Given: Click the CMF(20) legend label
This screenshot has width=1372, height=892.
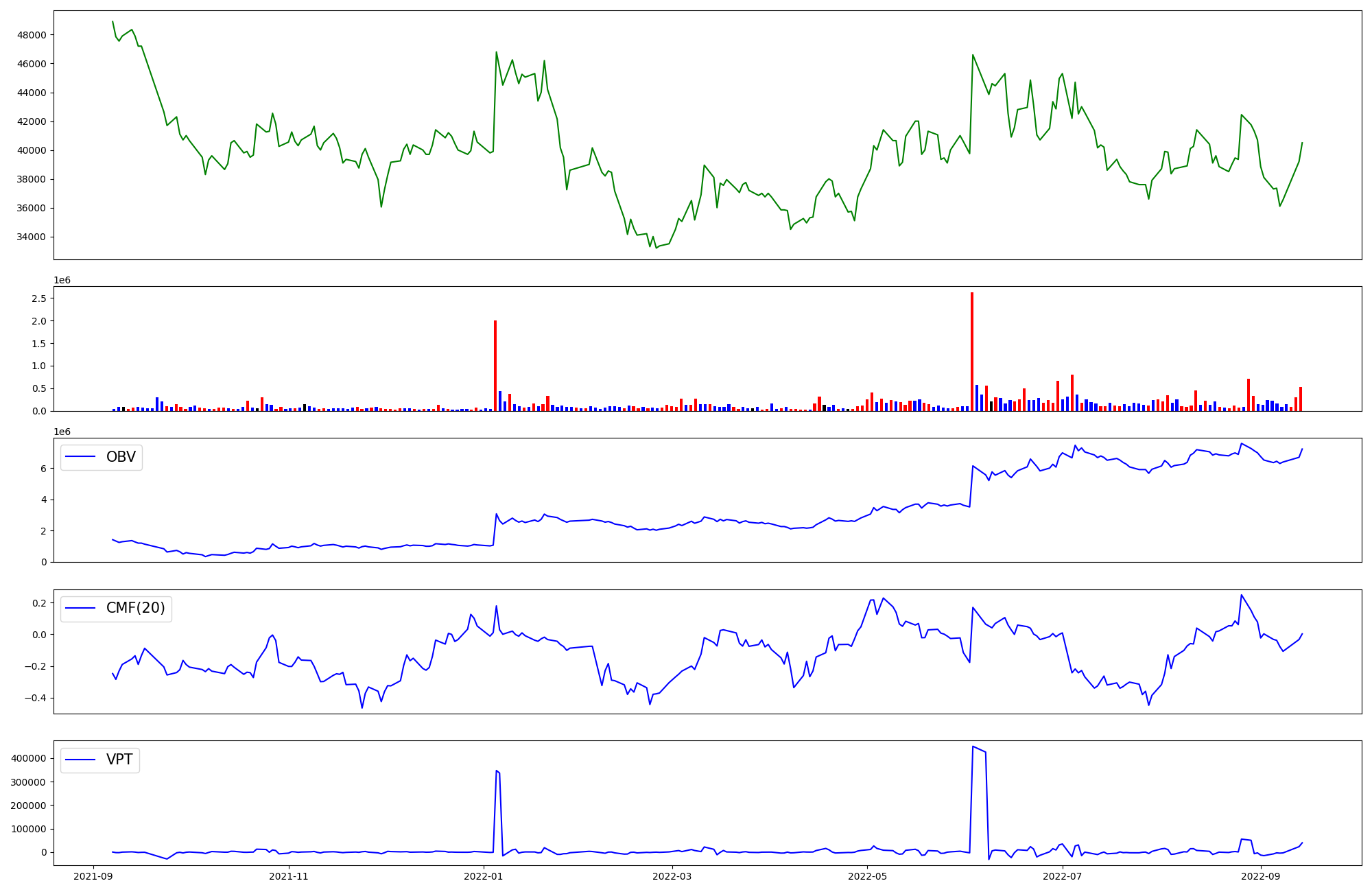Looking at the screenshot, I should [x=135, y=608].
